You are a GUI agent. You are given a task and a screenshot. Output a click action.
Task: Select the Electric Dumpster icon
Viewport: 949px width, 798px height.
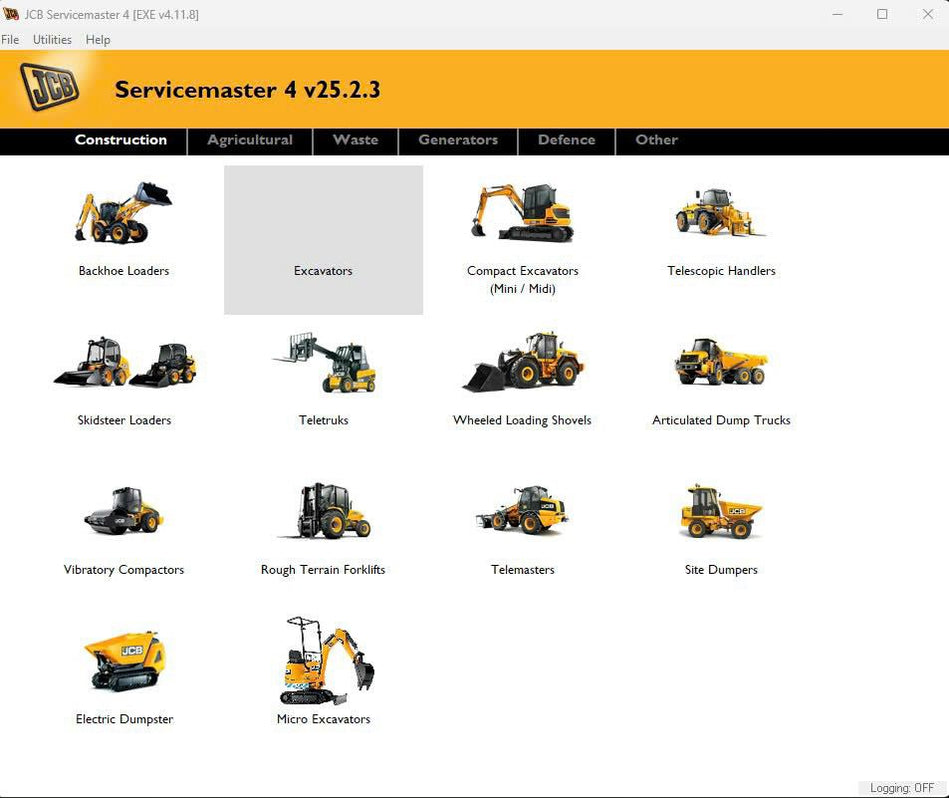tap(124, 662)
